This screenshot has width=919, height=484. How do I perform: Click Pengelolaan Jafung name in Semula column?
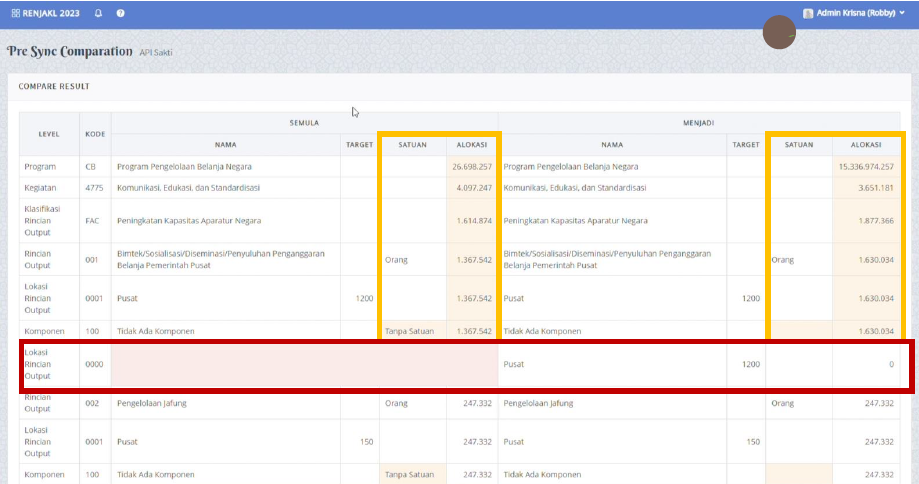pos(152,403)
